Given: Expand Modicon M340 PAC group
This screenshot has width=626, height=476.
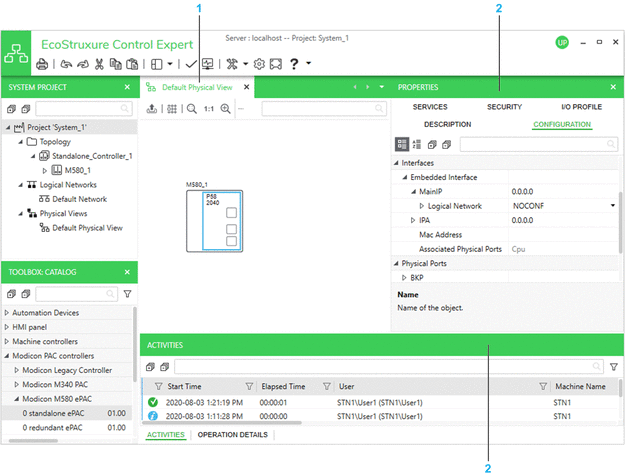Looking at the screenshot, I should (x=16, y=385).
